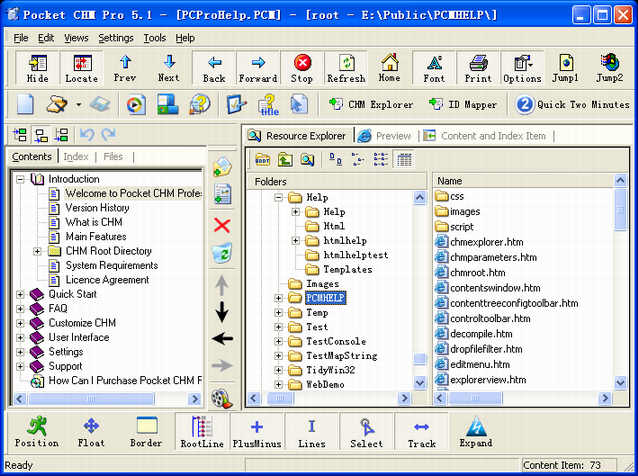This screenshot has height=476, width=638.
Task: Click the Locate toolbar icon
Action: 82,68
